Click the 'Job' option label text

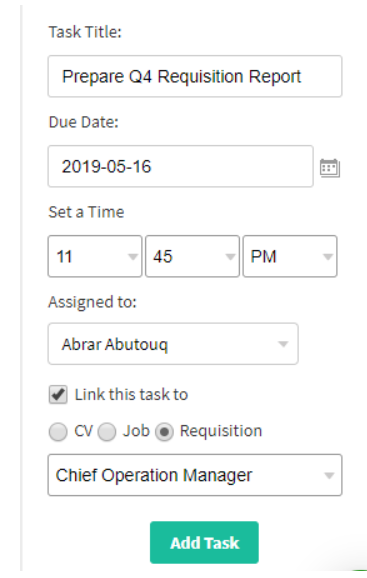pyautogui.click(x=136, y=431)
